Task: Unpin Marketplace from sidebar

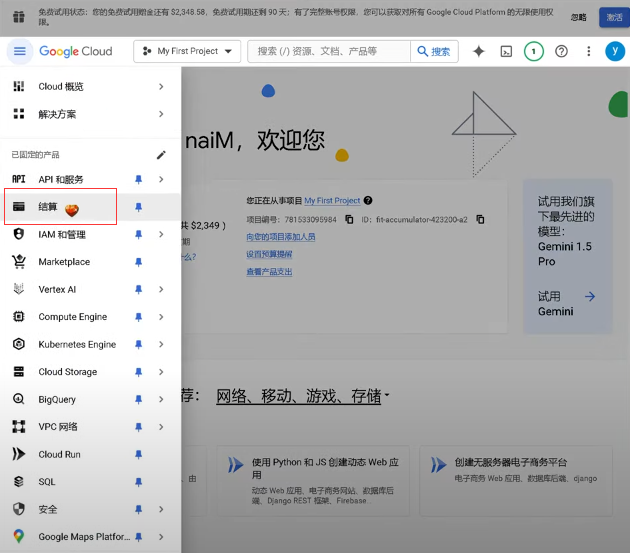Action: pos(139,262)
